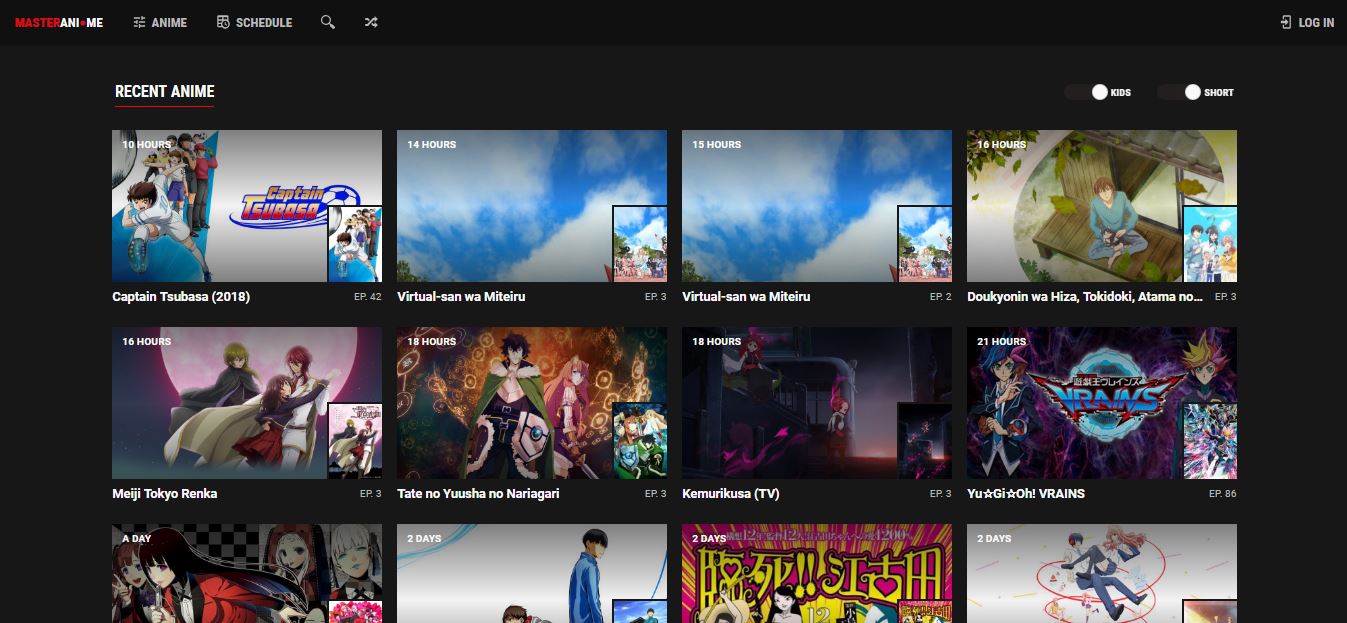The image size is (1347, 623).
Task: Click the Kemurikusa (TV) title
Action: tap(731, 494)
